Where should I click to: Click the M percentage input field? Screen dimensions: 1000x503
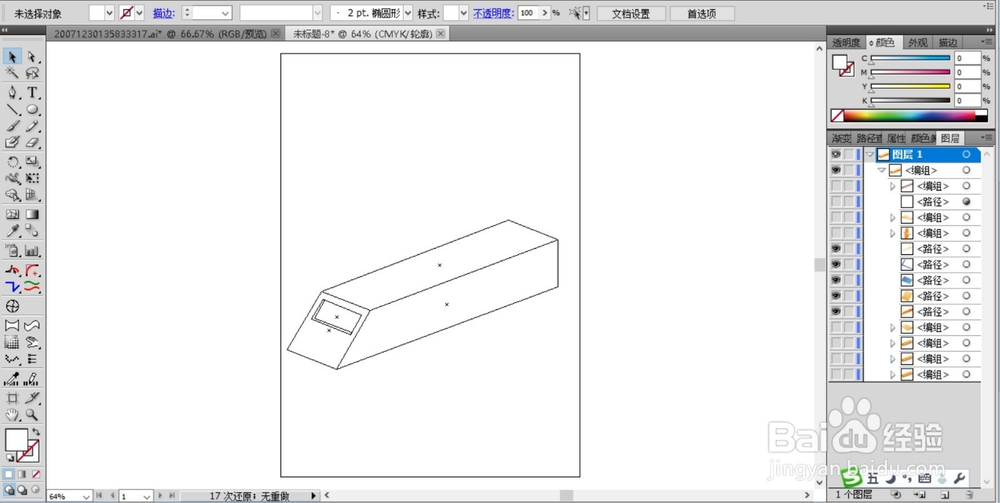pos(967,73)
